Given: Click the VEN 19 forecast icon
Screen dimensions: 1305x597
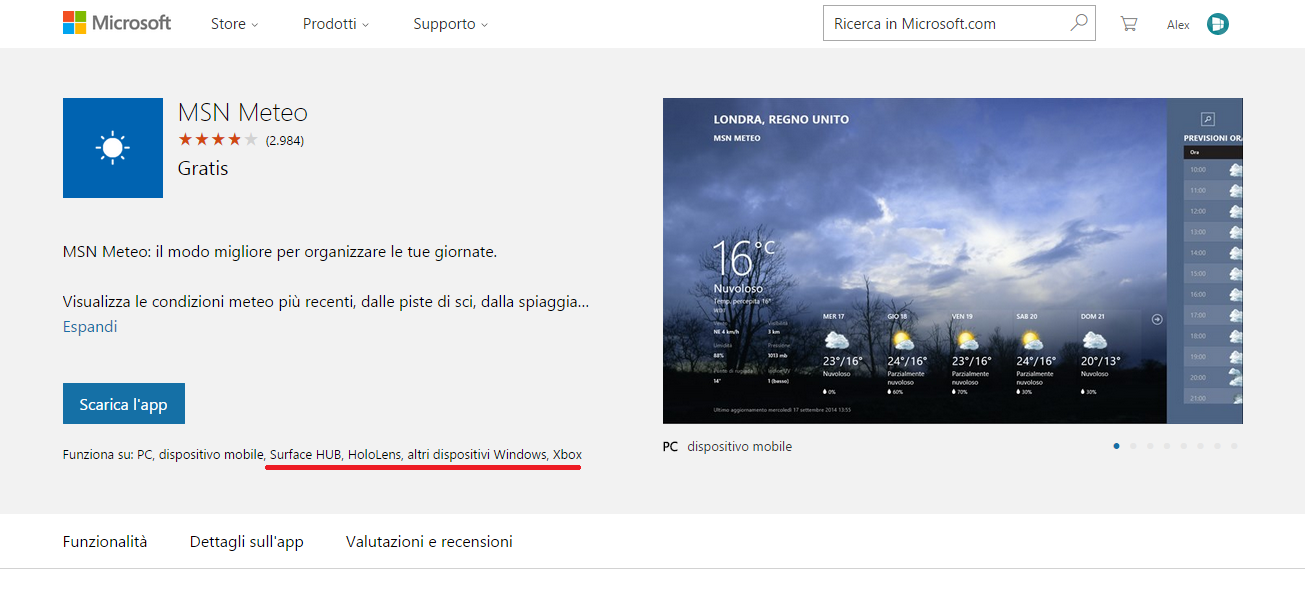Looking at the screenshot, I should click(x=965, y=340).
